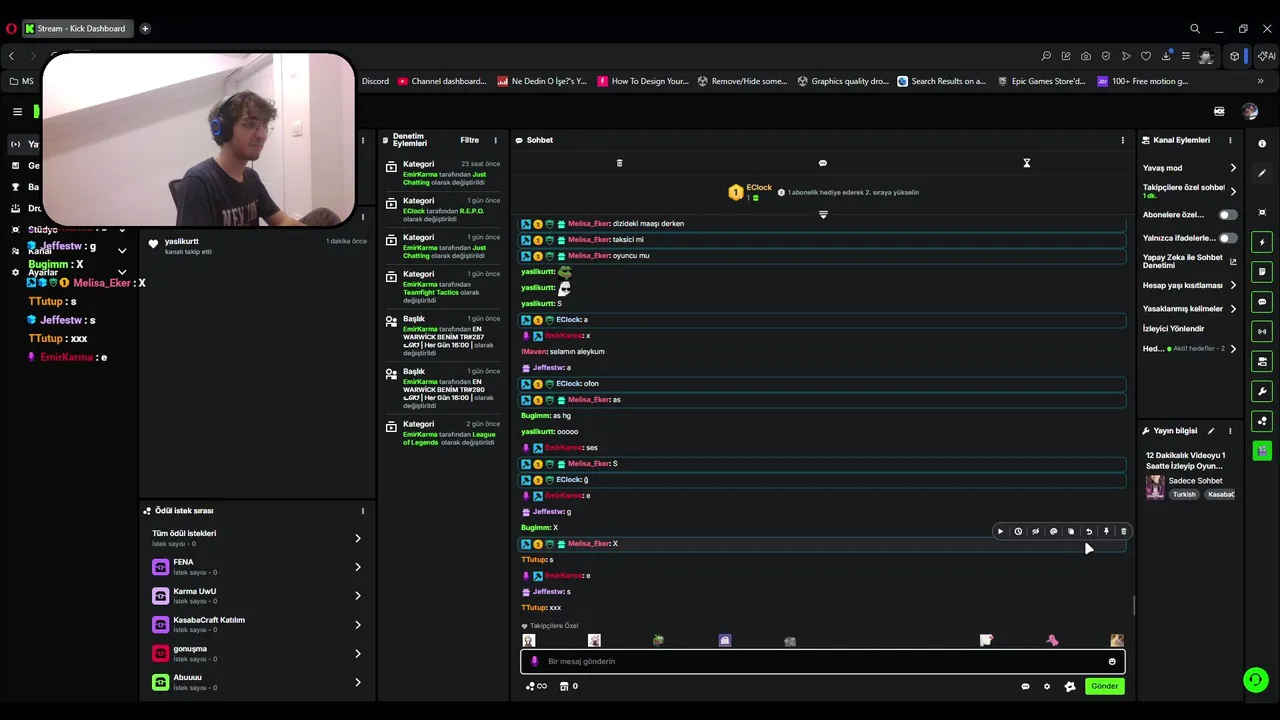Click the Kick clip icon in top bar
The image size is (1280, 720).
(1219, 112)
